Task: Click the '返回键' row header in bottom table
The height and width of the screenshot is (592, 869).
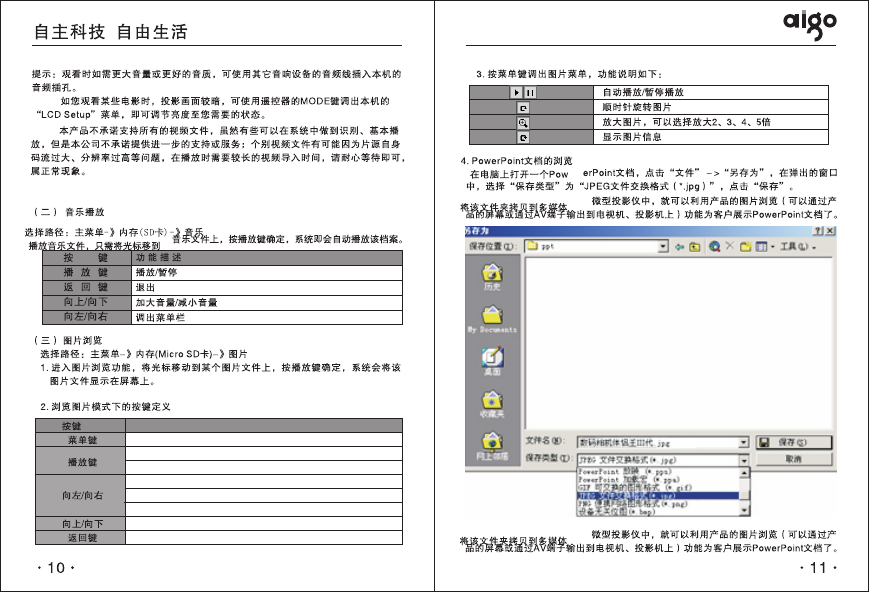Action: (80, 538)
